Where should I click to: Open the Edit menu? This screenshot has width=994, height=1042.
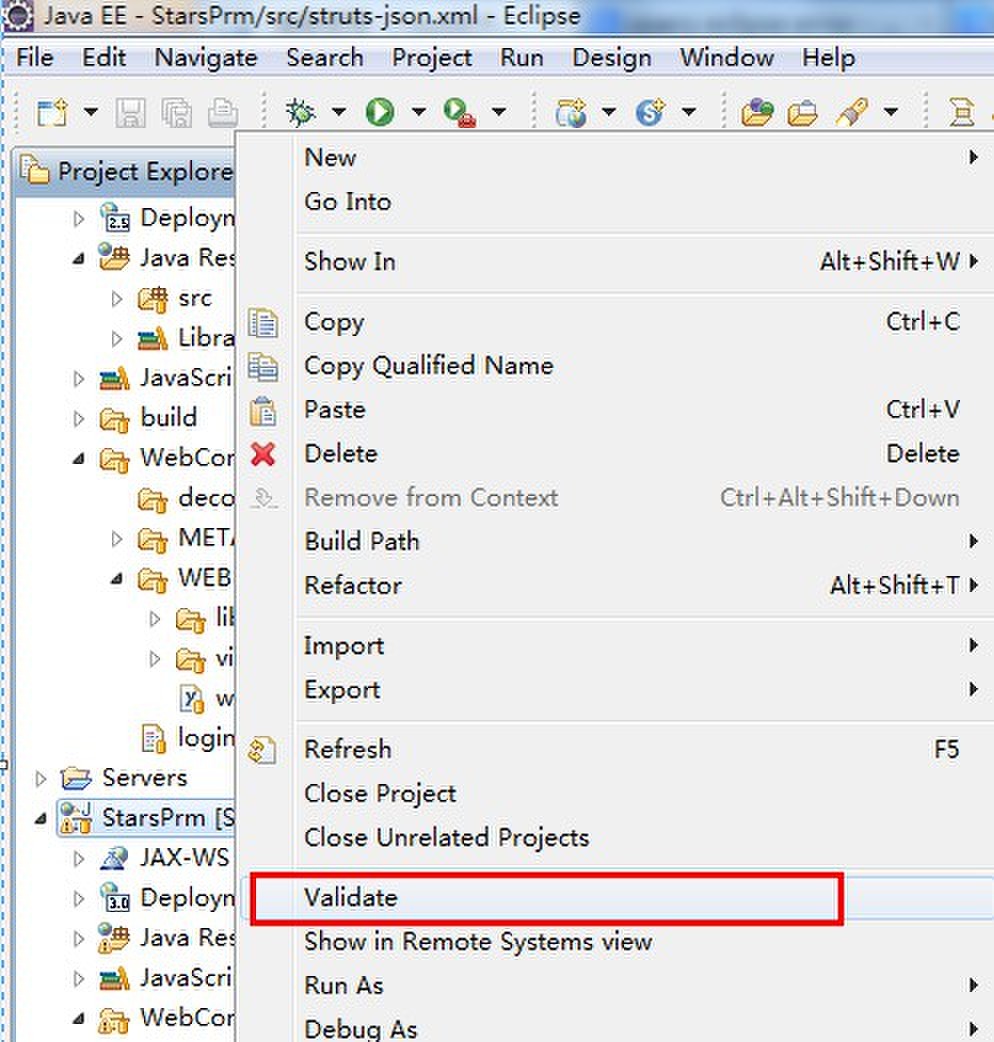tap(104, 58)
